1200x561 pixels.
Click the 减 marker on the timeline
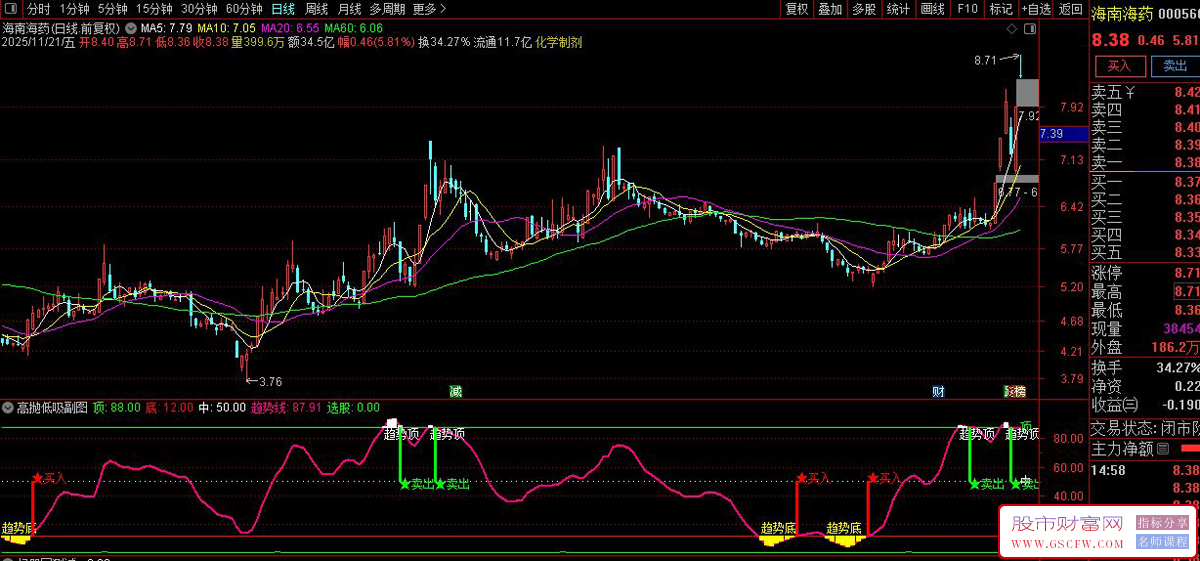coord(456,390)
